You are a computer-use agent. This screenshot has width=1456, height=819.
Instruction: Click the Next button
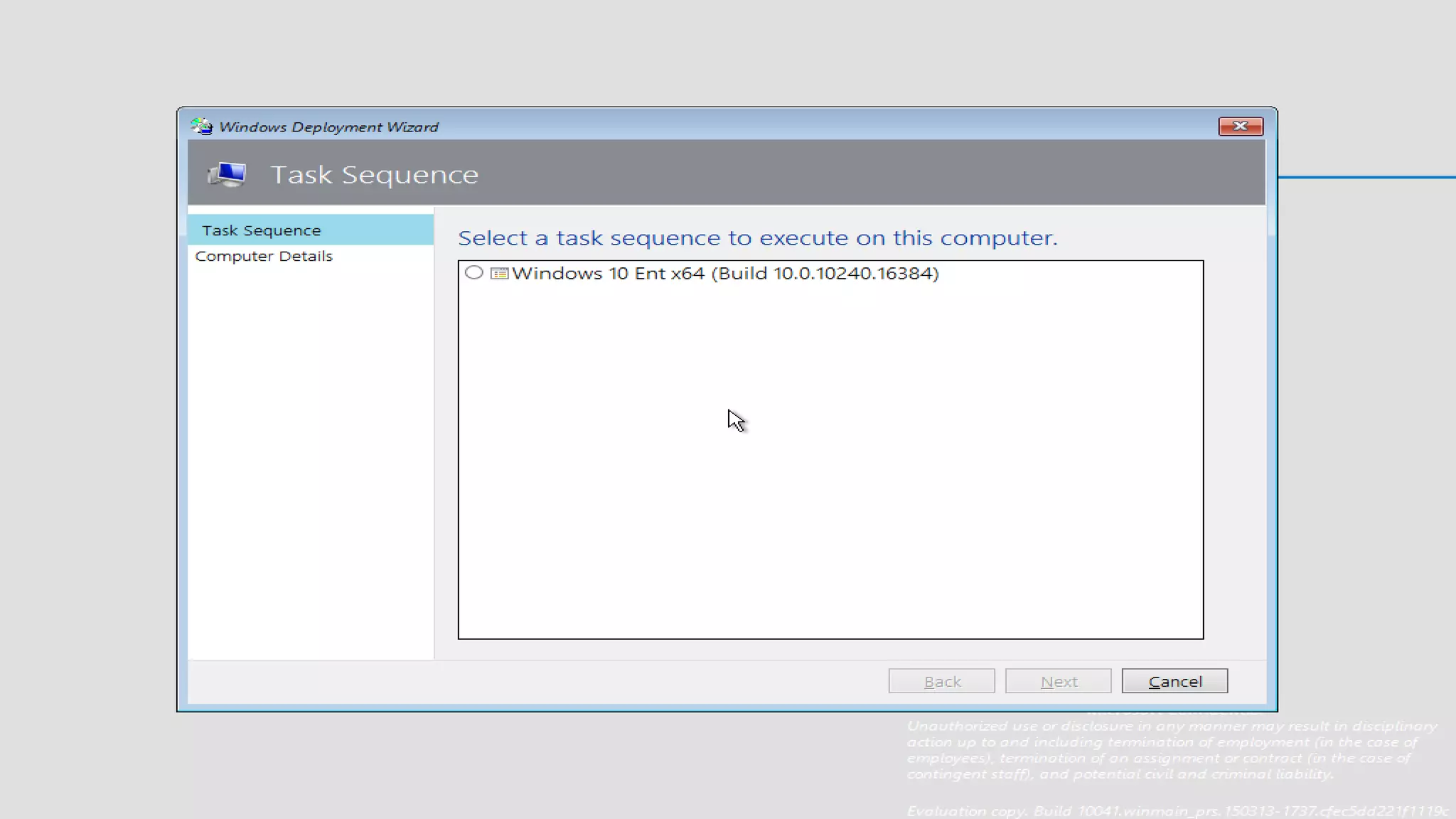tap(1059, 681)
